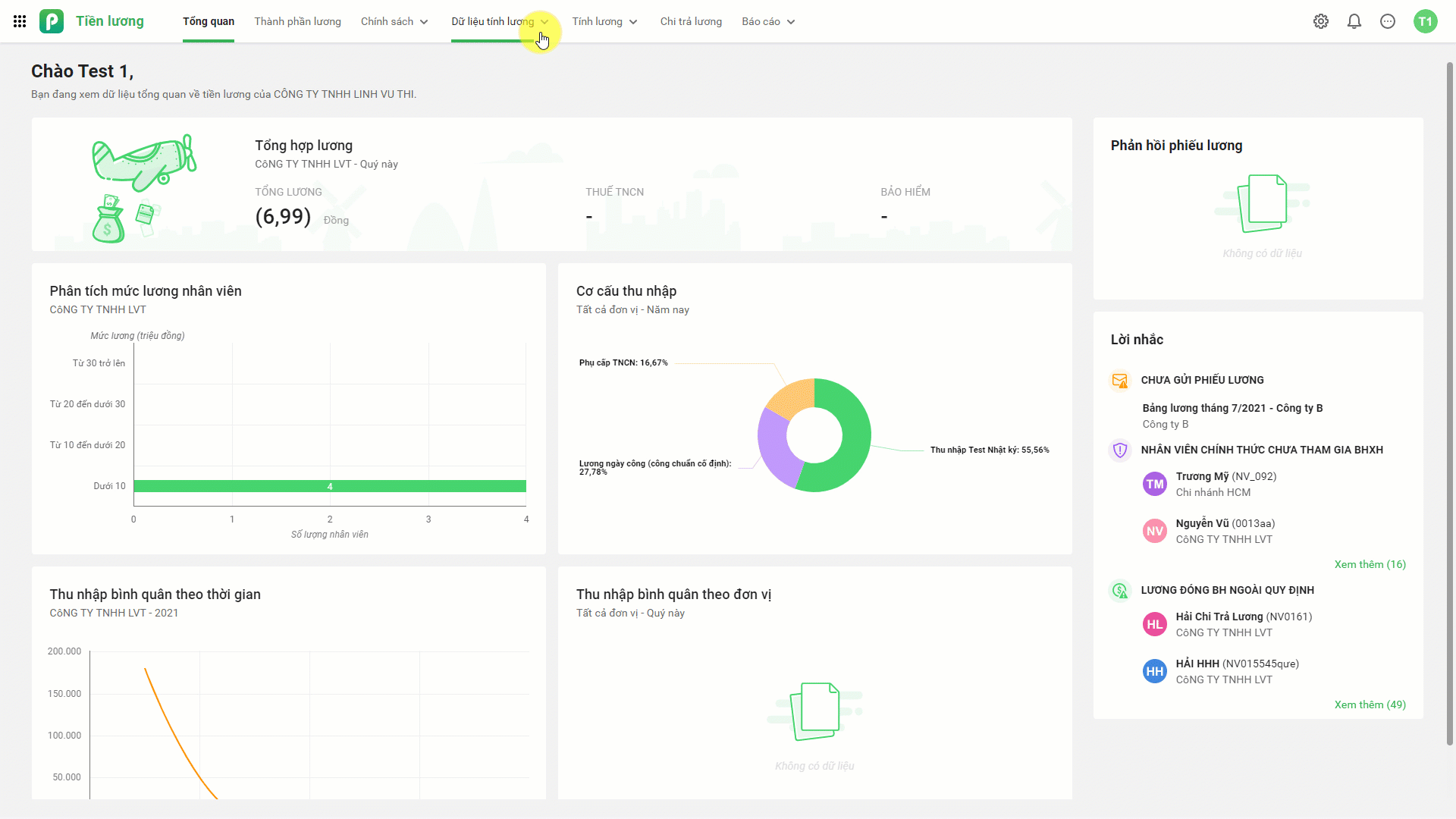Click the Thu nhập Test Nhật ký: 55,56% label
Viewport: 1456px width, 819px height.
(x=990, y=450)
